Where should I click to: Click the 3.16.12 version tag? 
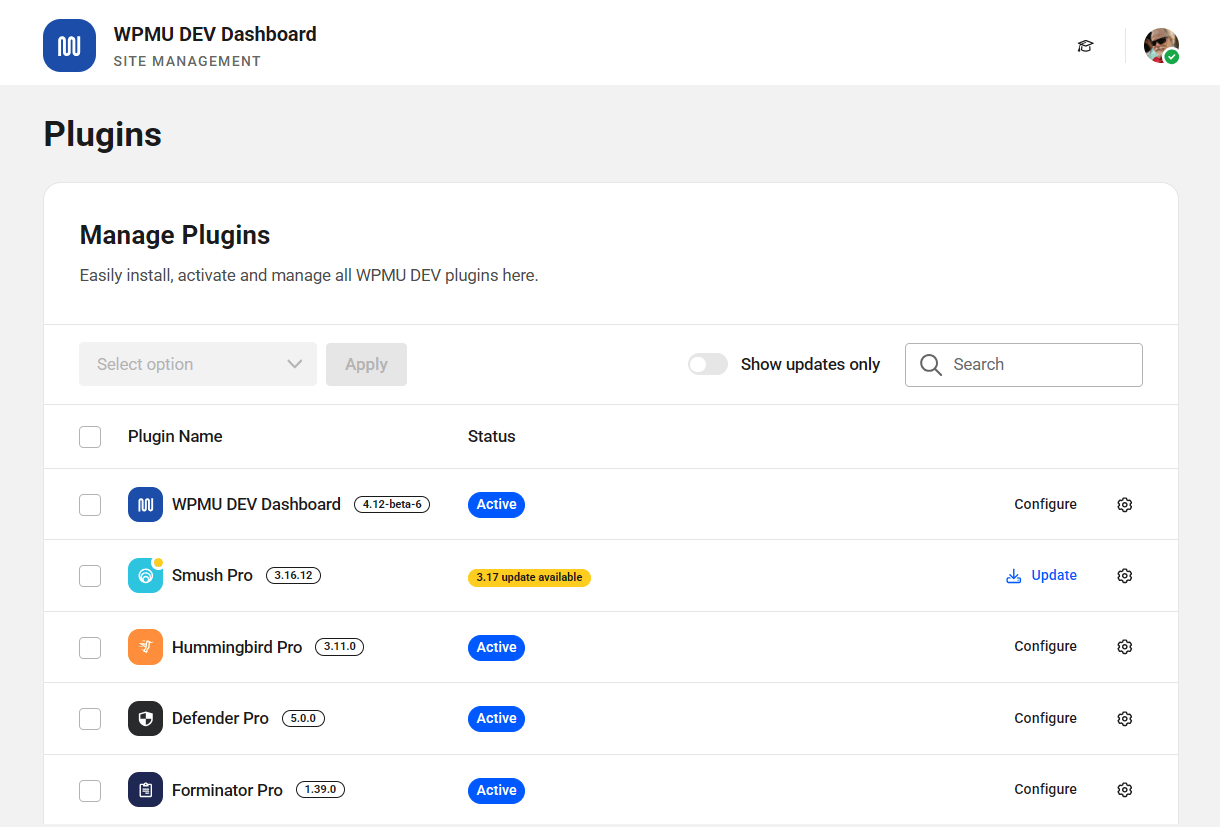click(293, 575)
